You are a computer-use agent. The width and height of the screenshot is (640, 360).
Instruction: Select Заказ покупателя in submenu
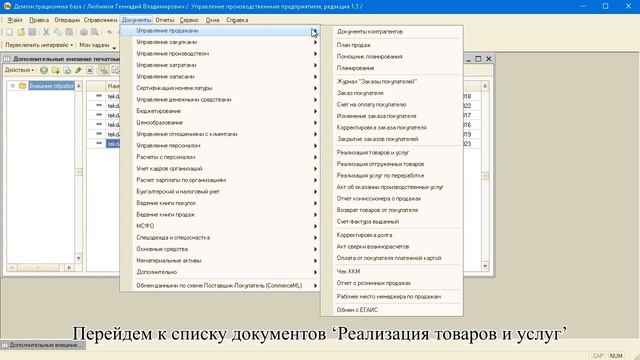360,93
